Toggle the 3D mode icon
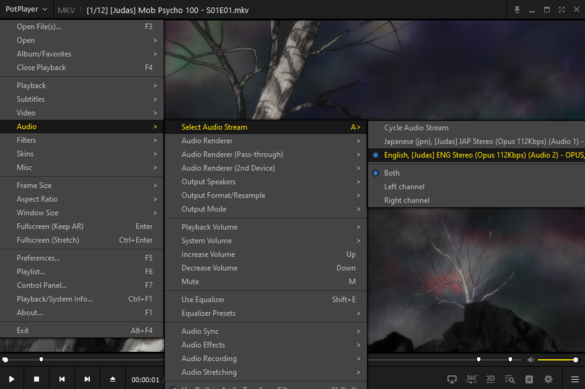Image resolution: width=585 pixels, height=389 pixels. tap(491, 379)
